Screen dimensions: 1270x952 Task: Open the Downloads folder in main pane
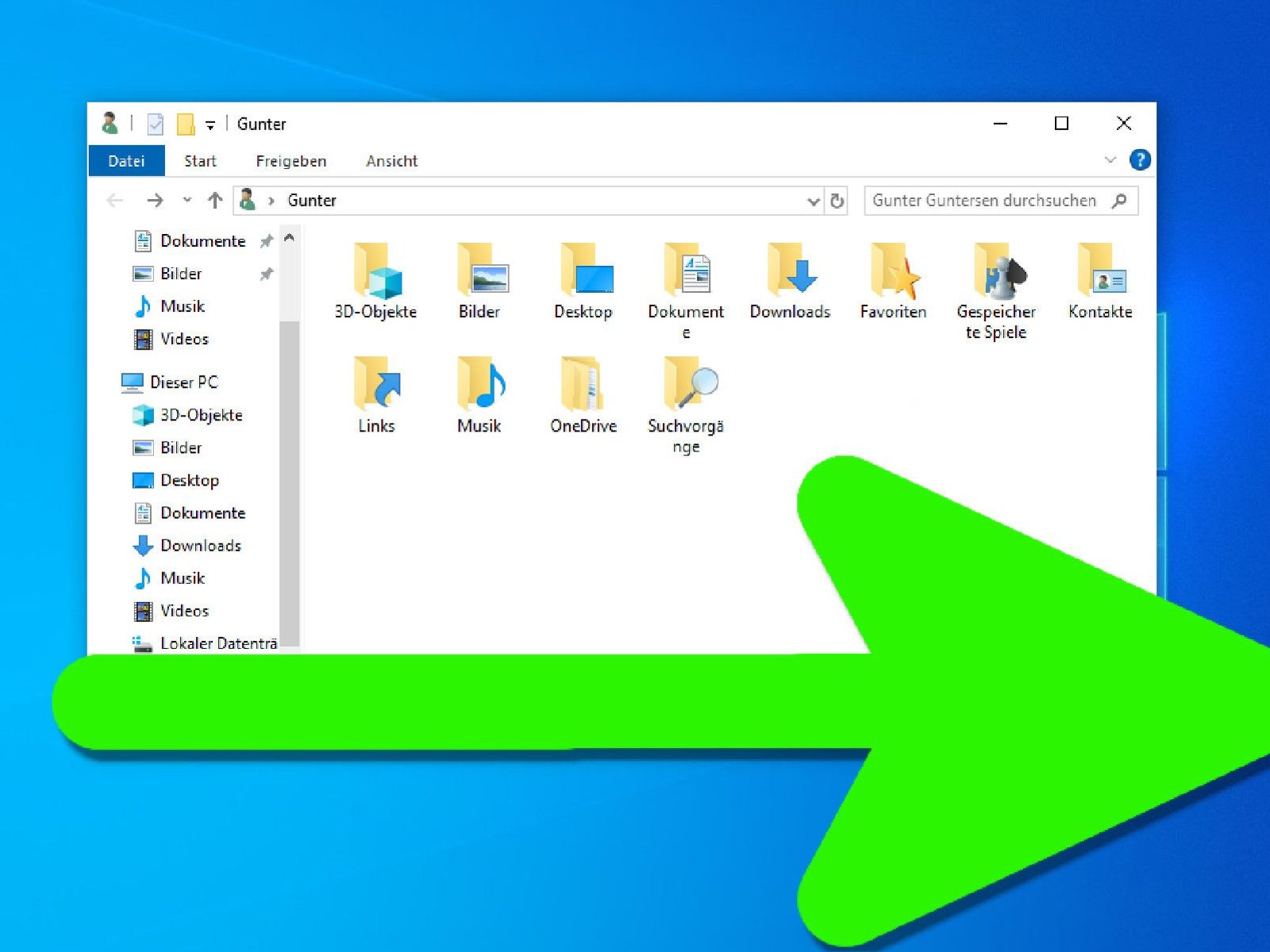pos(790,274)
